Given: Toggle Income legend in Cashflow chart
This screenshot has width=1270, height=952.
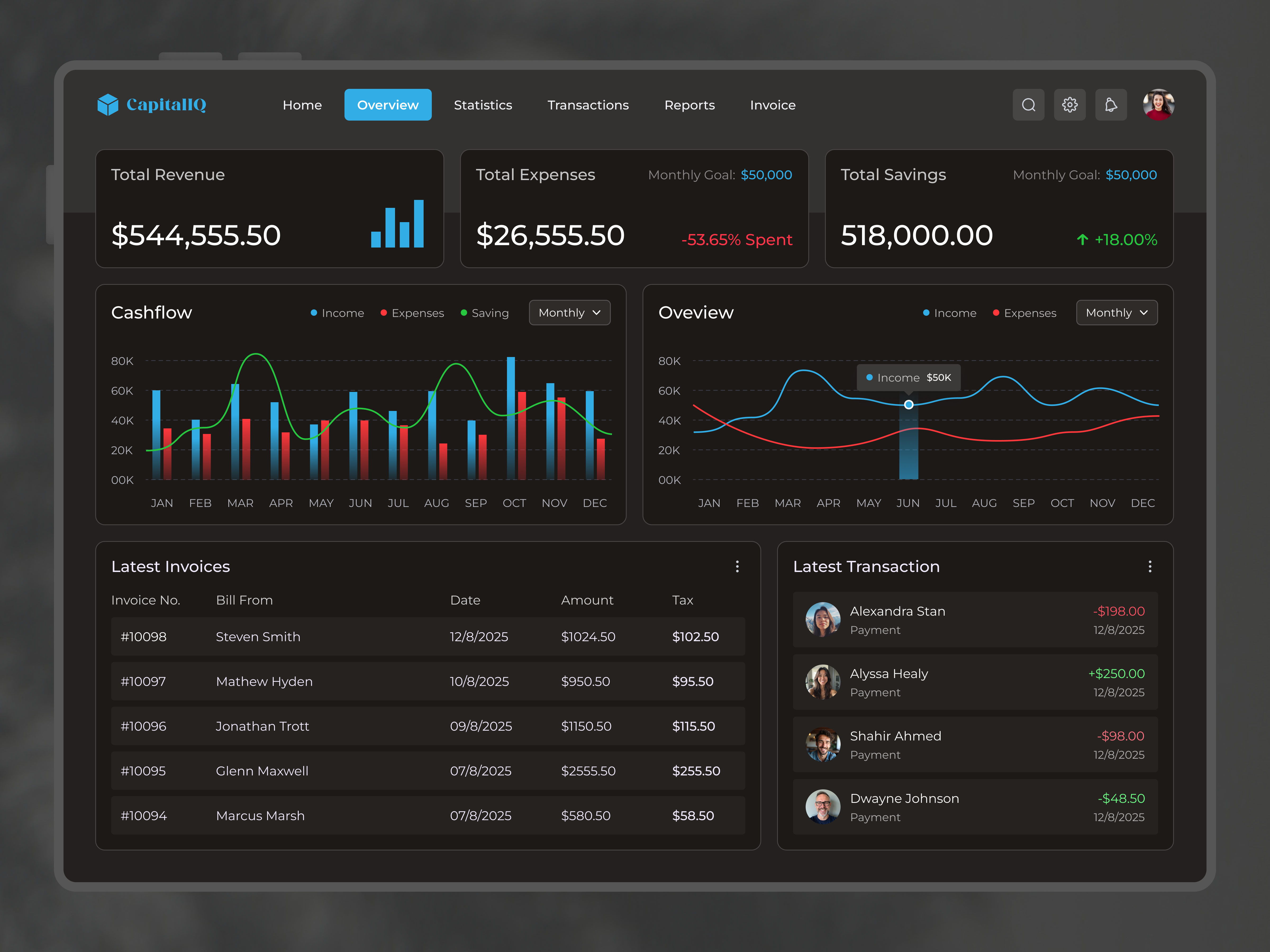Looking at the screenshot, I should [337, 313].
